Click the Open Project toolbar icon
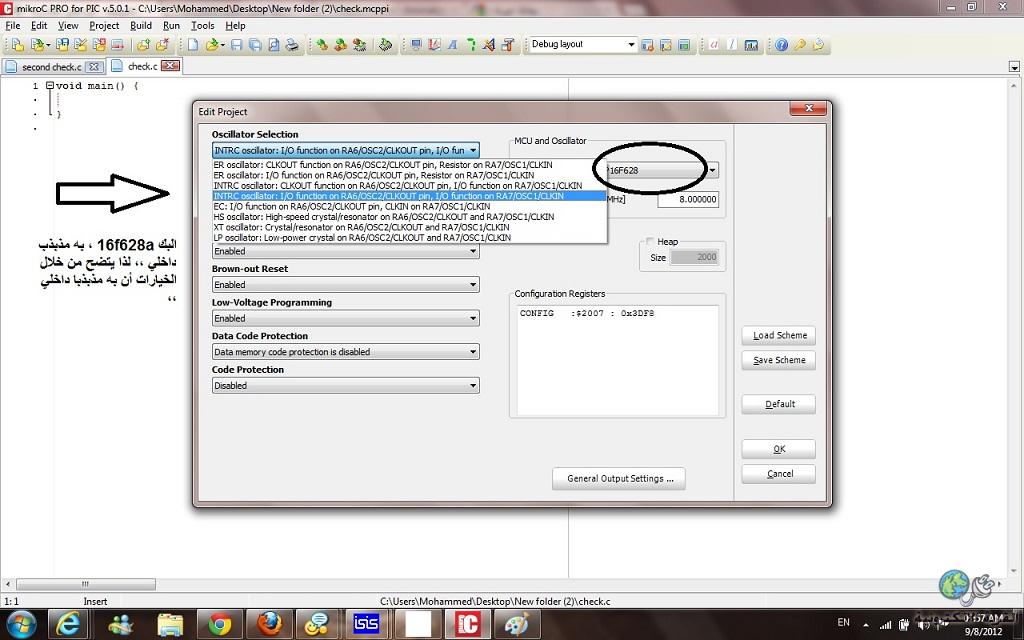The width and height of the screenshot is (1024, 640). click(38, 44)
